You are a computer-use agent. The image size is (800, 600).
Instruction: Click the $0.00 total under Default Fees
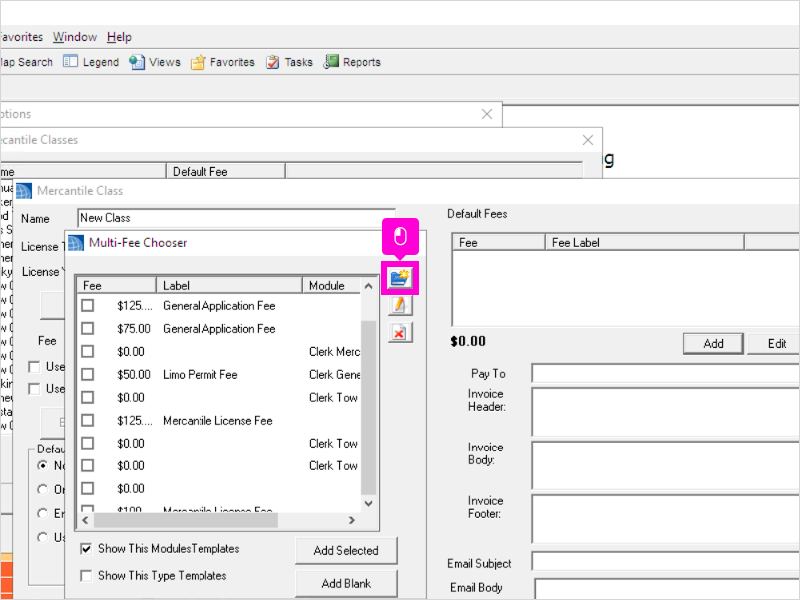click(468, 341)
